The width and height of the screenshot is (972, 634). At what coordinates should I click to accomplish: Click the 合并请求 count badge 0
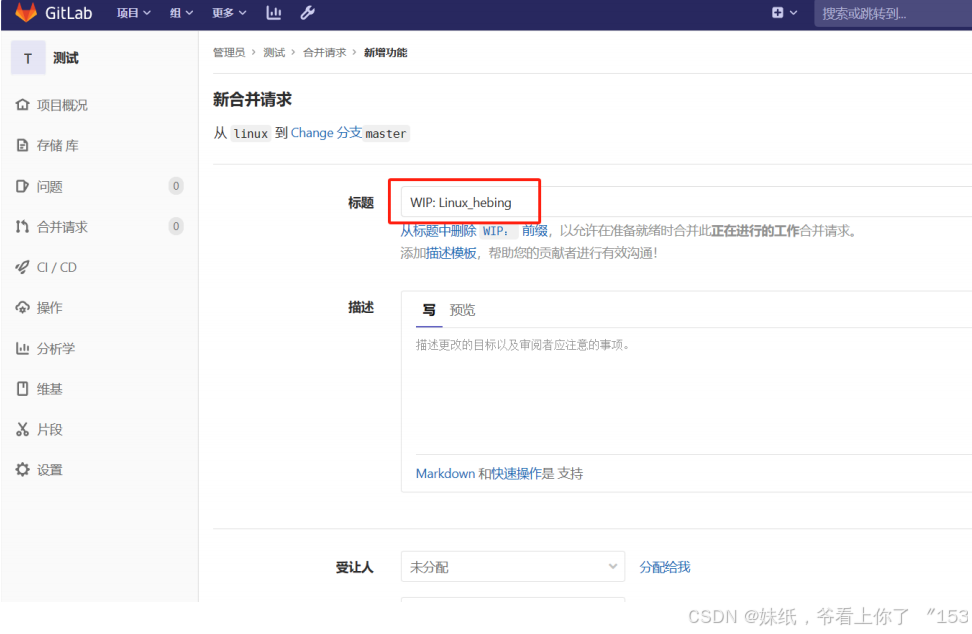point(176,226)
